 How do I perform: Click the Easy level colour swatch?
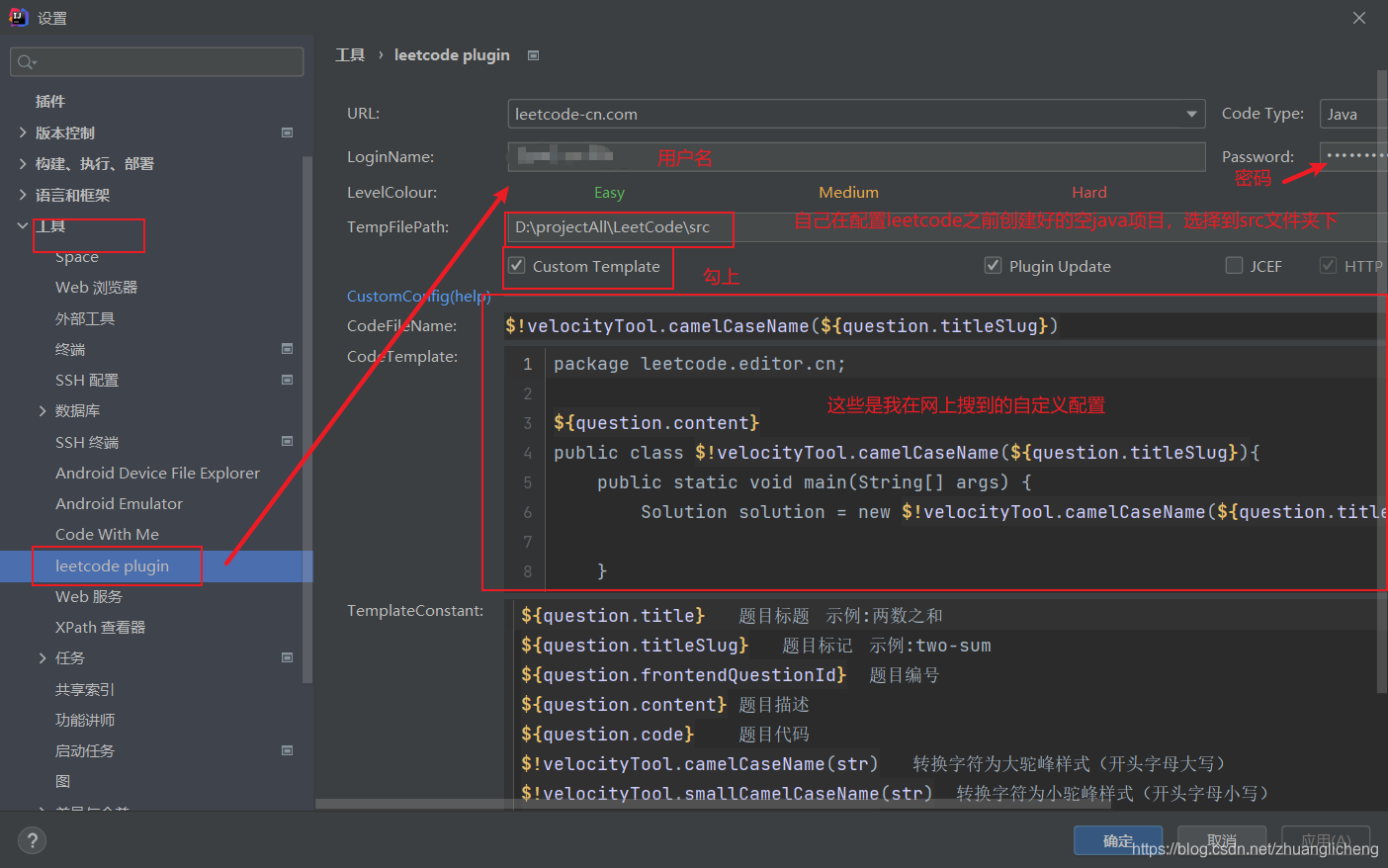coord(609,192)
